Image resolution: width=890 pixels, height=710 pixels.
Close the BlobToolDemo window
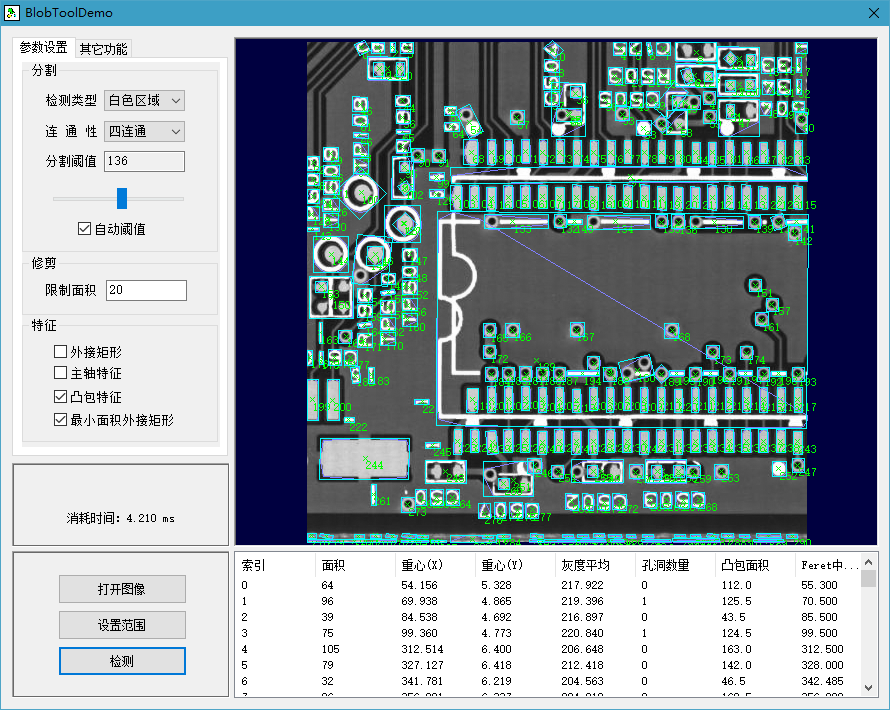874,13
